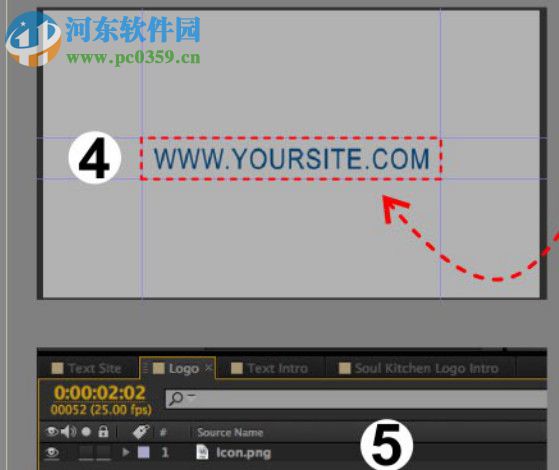Viewport: 559px width, 470px height.
Task: Click the Icon.png layer label color swatch
Action: 144,452
